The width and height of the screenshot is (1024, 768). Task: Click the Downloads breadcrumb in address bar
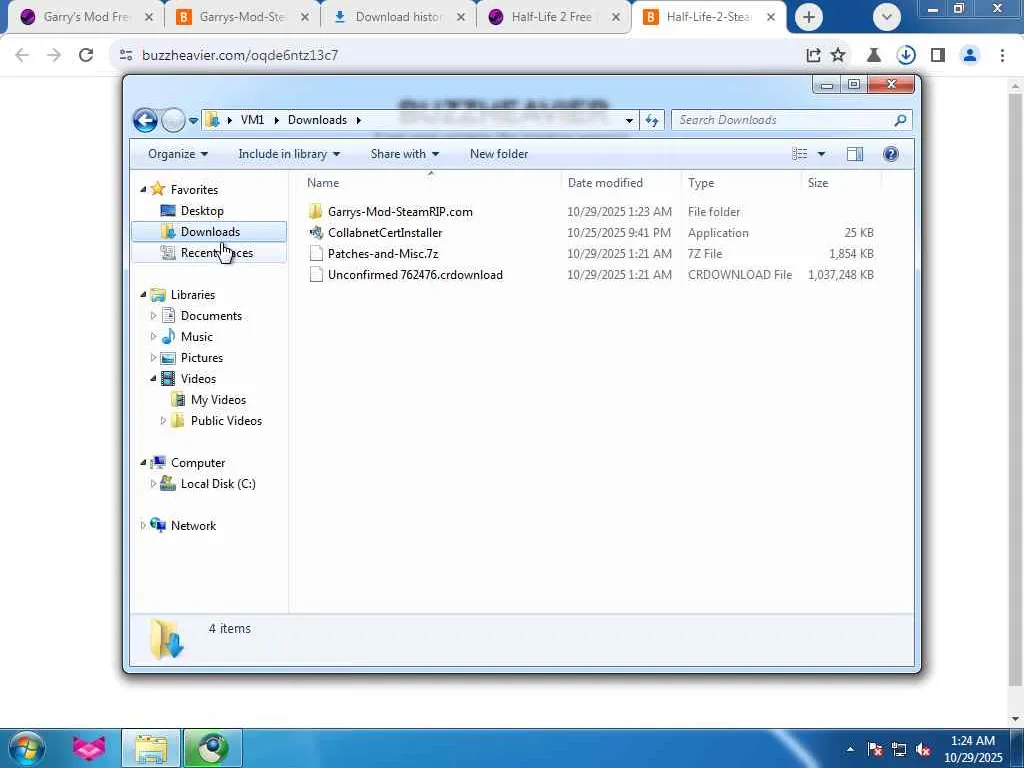click(317, 120)
